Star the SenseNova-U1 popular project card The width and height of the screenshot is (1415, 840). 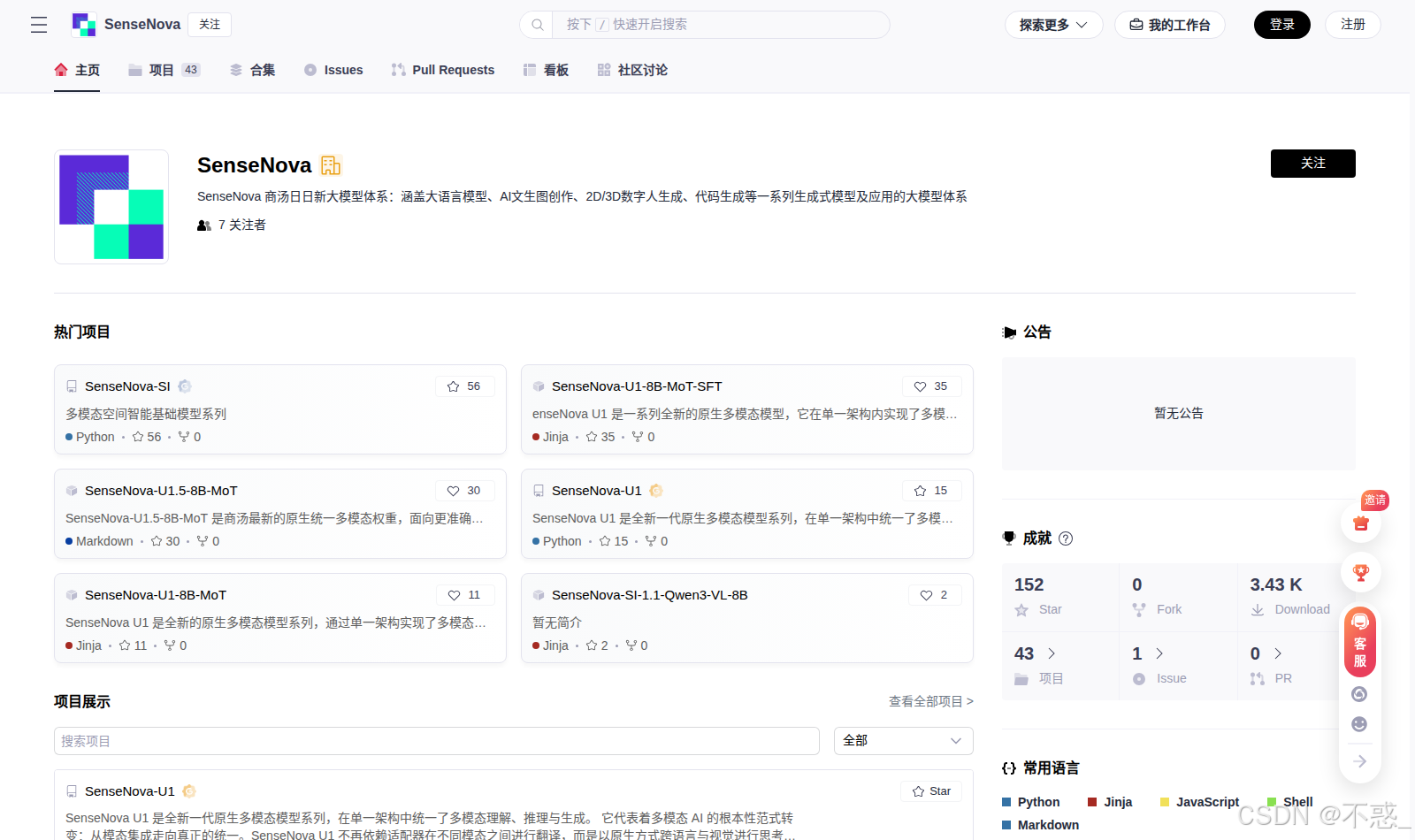click(x=931, y=491)
